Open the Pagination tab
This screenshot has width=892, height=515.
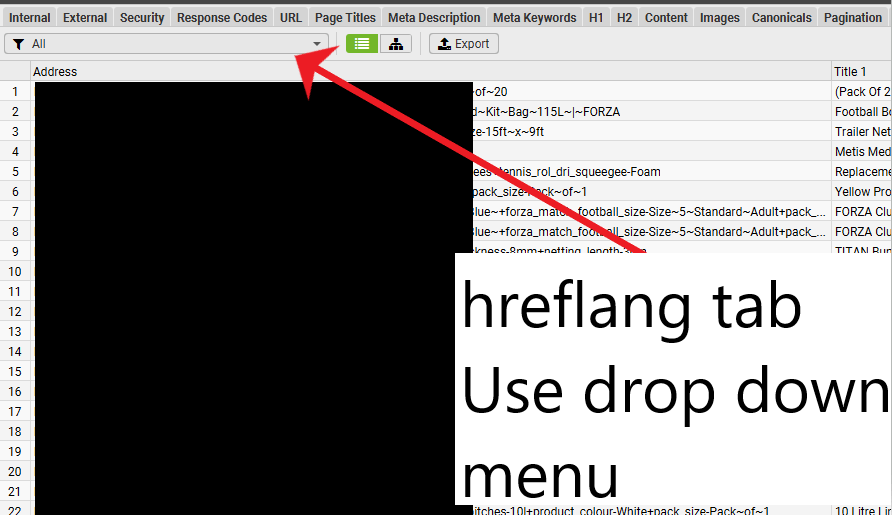(x=853, y=18)
